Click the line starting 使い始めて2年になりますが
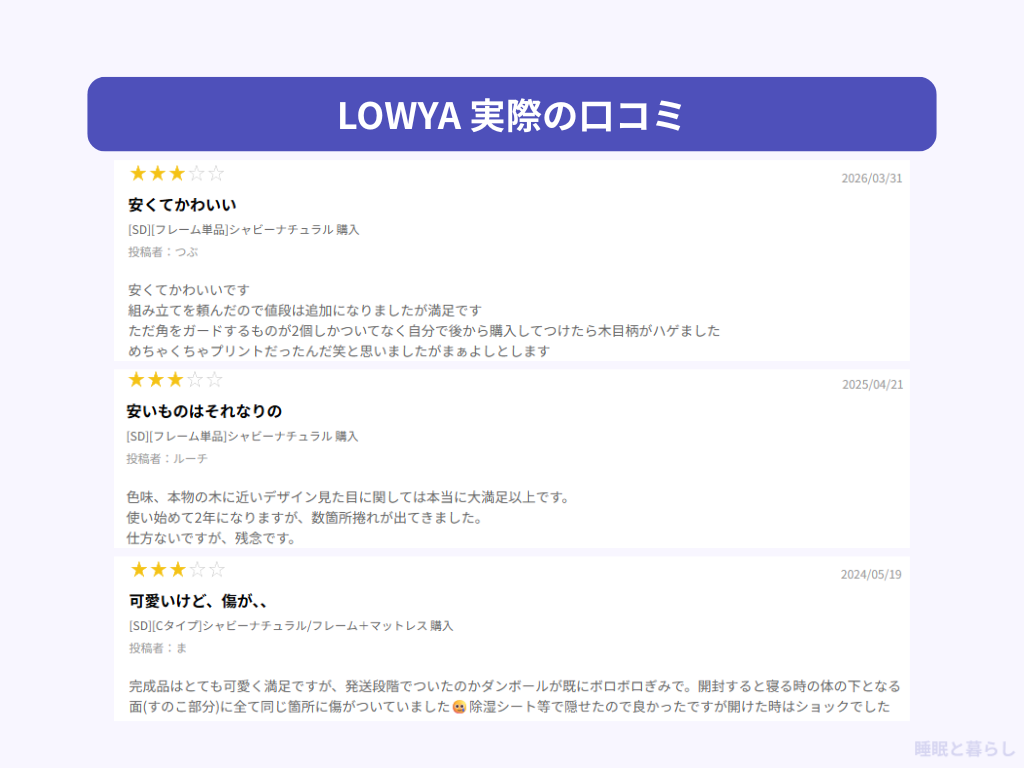 pyautogui.click(x=306, y=518)
